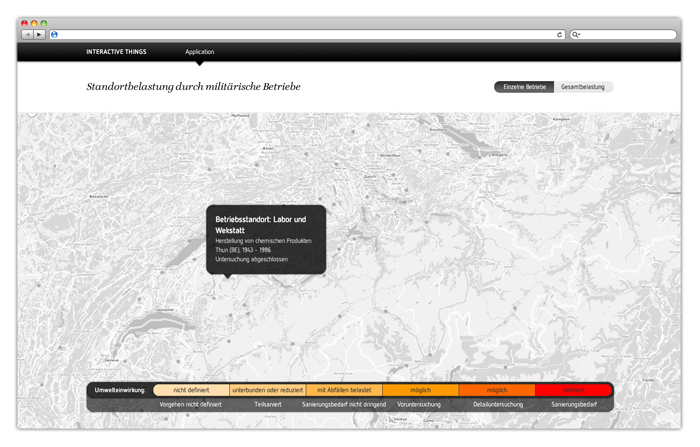Switch to Einzelne Betriebe view
700x447 pixels.
click(x=524, y=87)
